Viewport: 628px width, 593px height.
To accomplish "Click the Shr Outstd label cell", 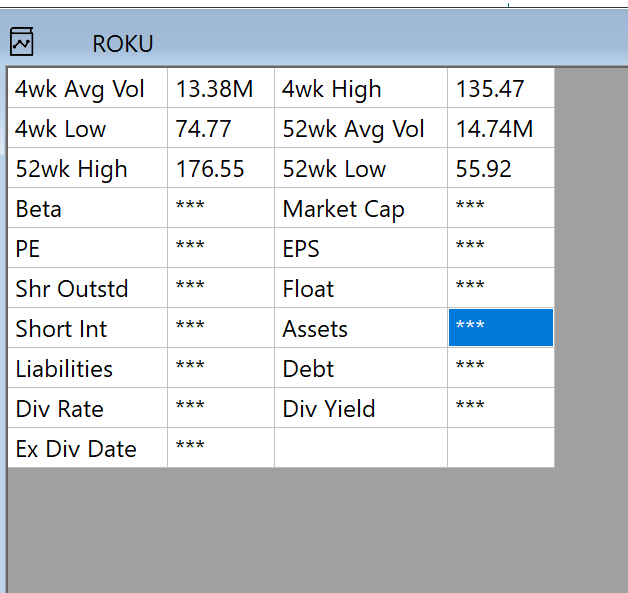I will pos(87,289).
